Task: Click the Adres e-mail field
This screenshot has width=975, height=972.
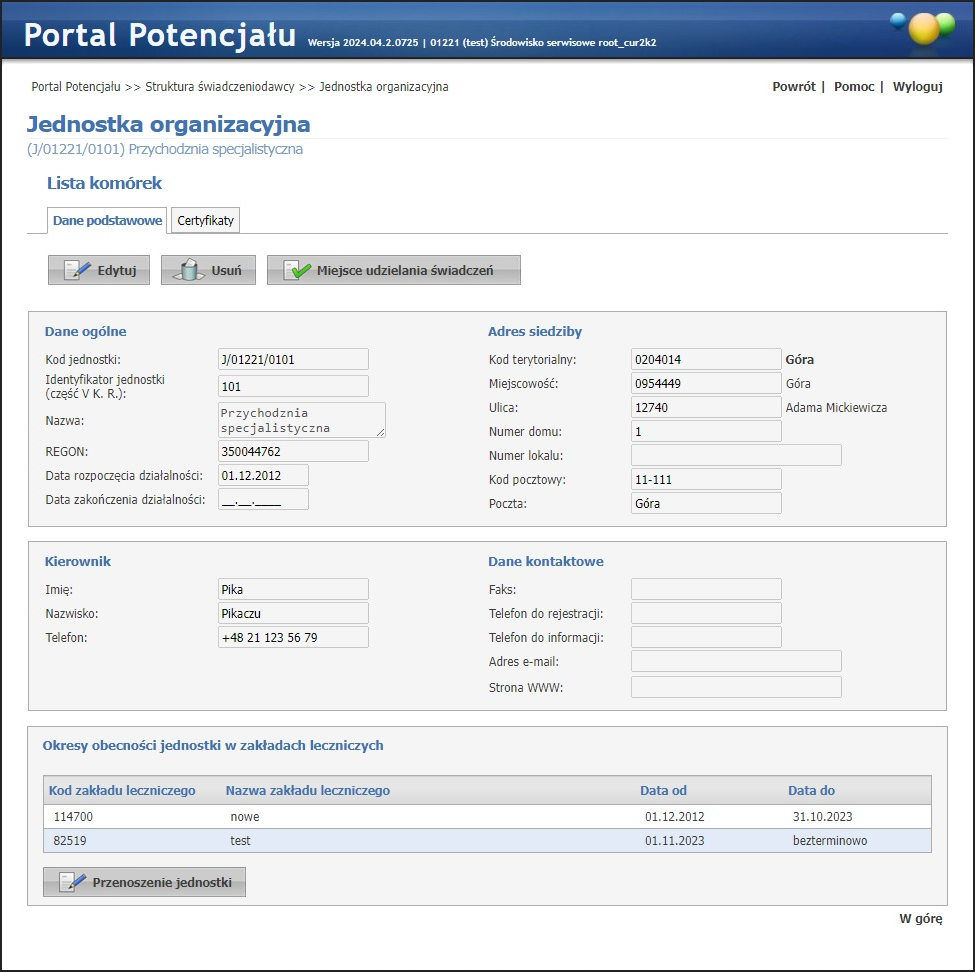Action: coord(736,662)
